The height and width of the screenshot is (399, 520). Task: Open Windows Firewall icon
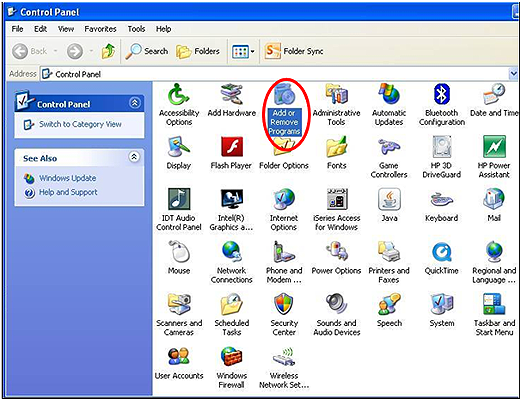coord(232,367)
